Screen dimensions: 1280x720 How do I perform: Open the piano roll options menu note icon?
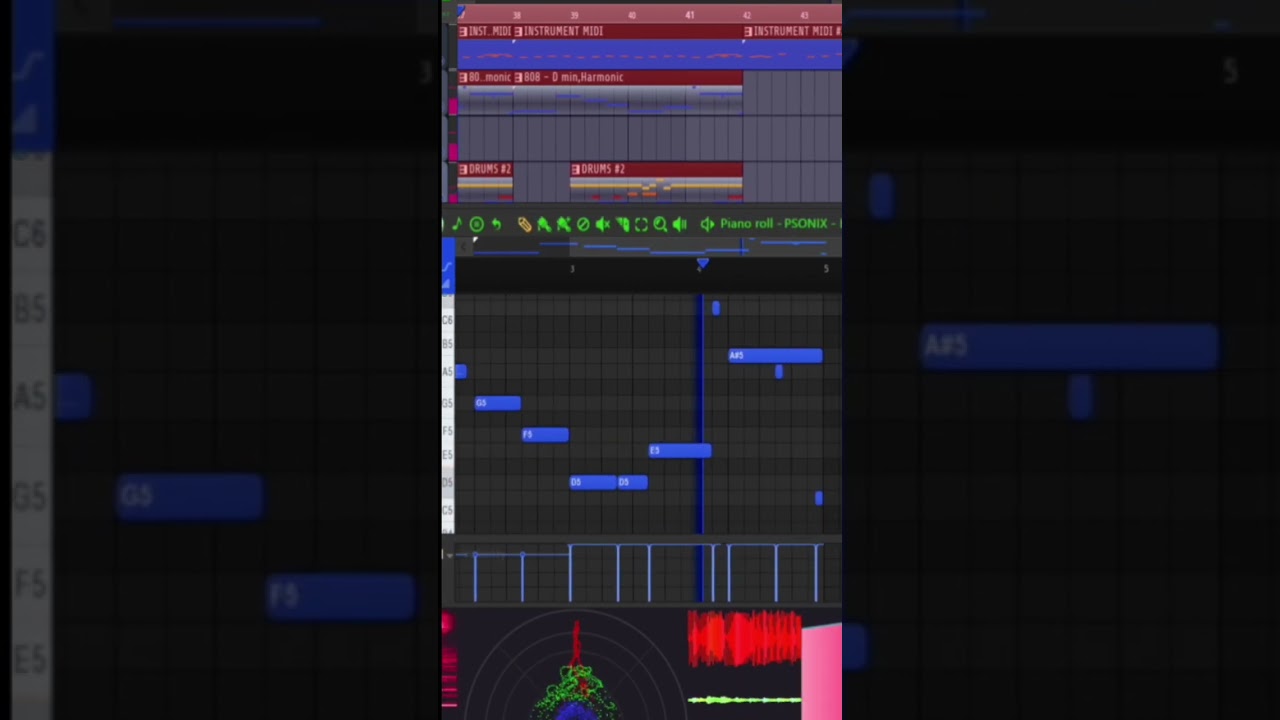[457, 224]
